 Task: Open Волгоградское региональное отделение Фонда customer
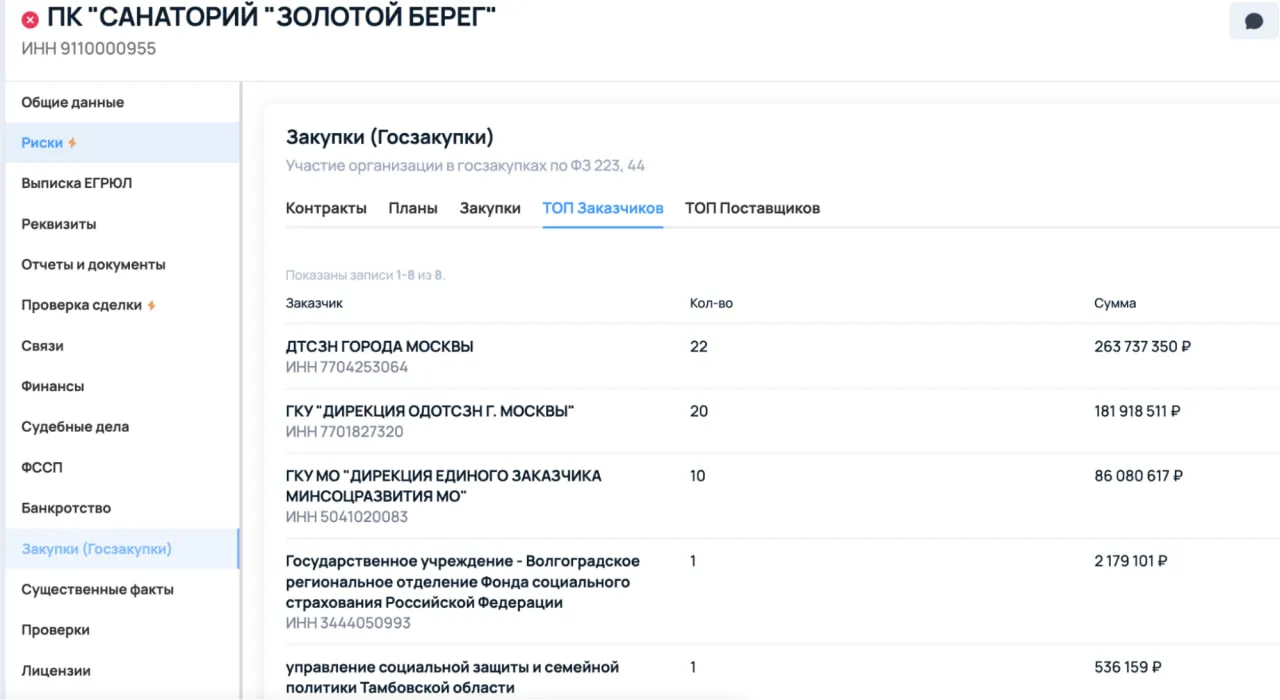pyautogui.click(x=463, y=582)
